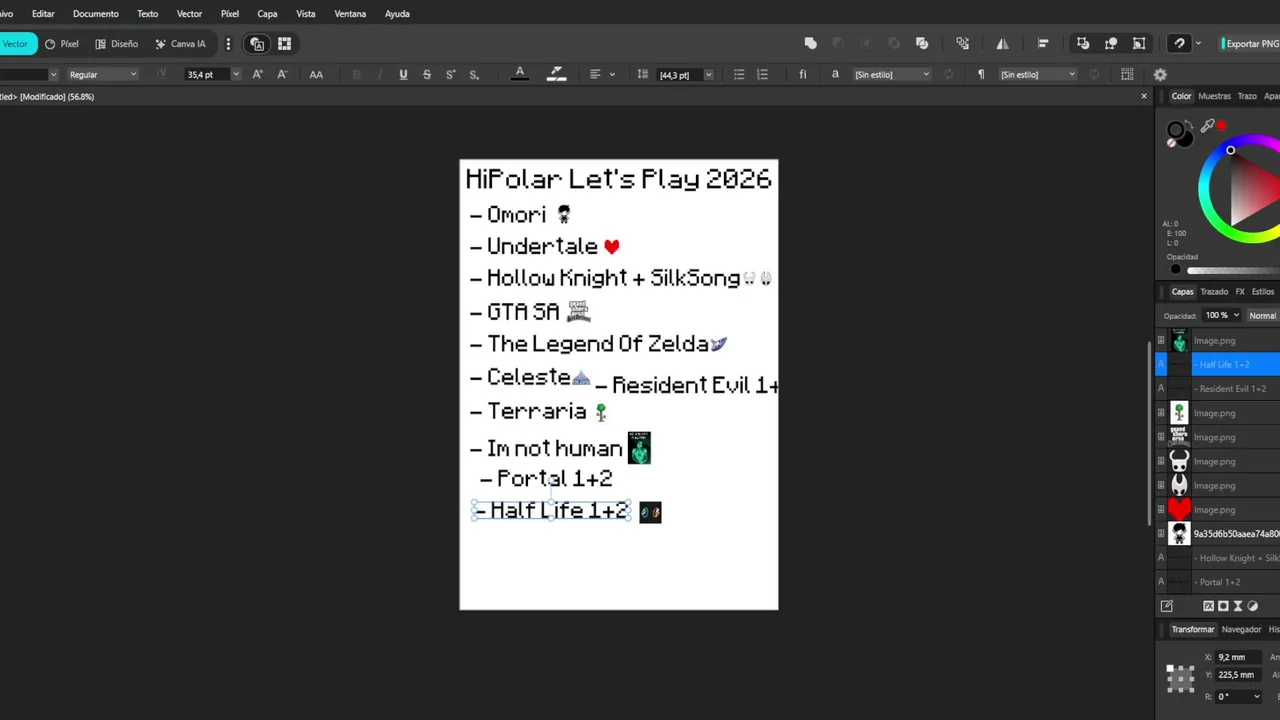Open the blend mode Normal dropdown
Screen dimensions: 1280x720
click(1263, 315)
